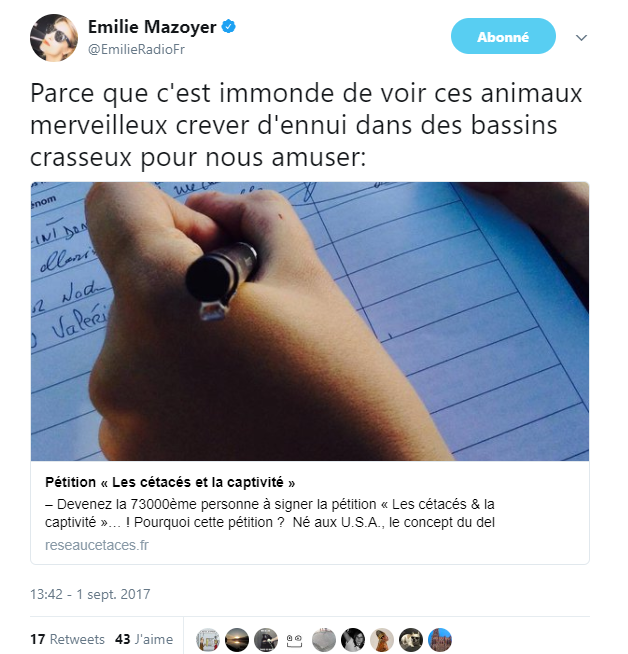Select the grey heart-shaped liker avatar
This screenshot has height=654, width=628.
click(324, 640)
